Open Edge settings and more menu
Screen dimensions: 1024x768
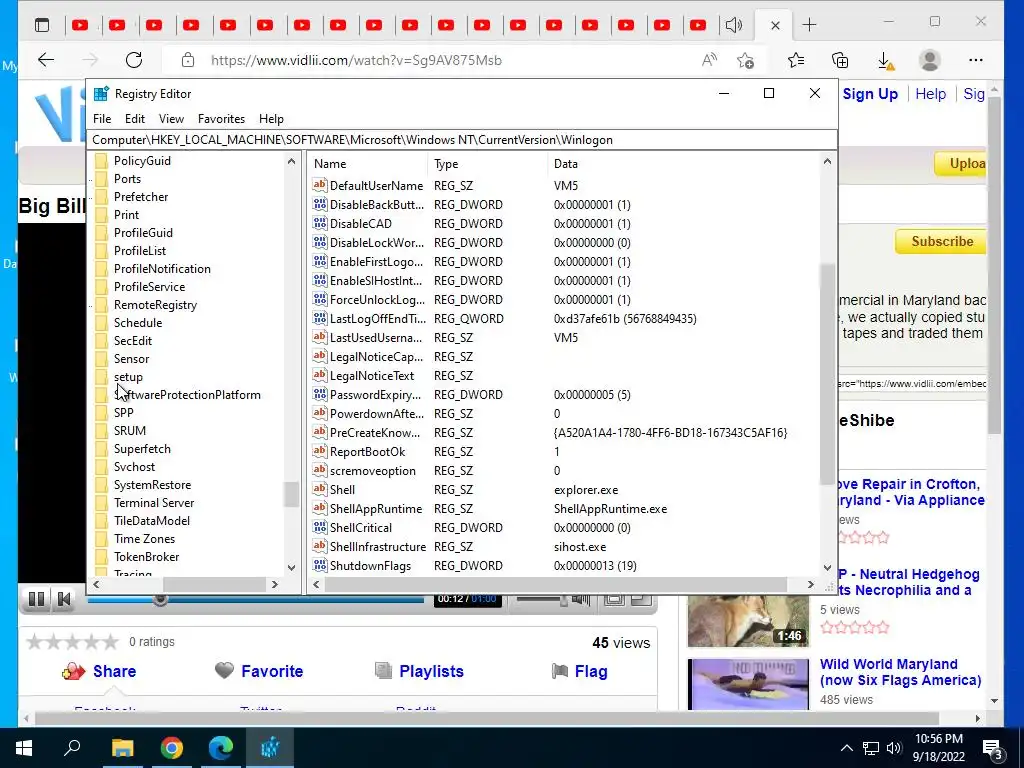pos(976,60)
